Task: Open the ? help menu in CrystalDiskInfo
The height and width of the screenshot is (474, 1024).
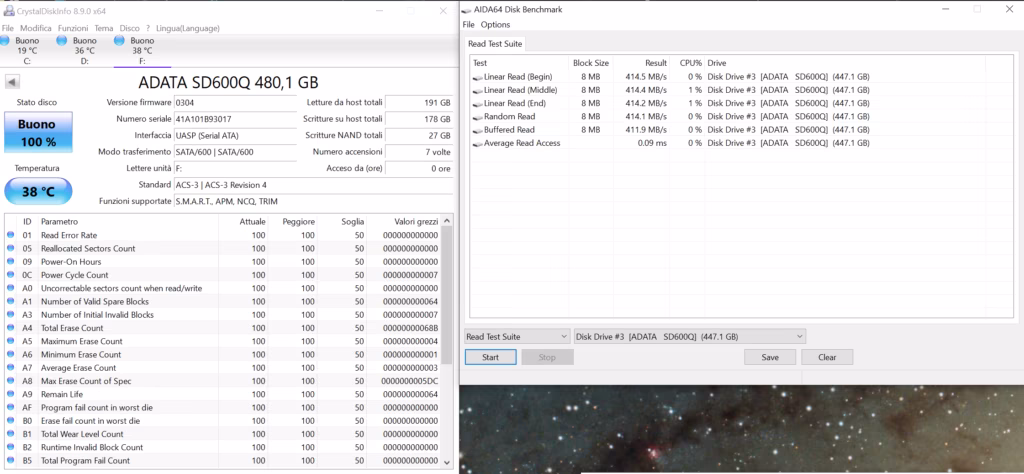Action: click(148, 28)
